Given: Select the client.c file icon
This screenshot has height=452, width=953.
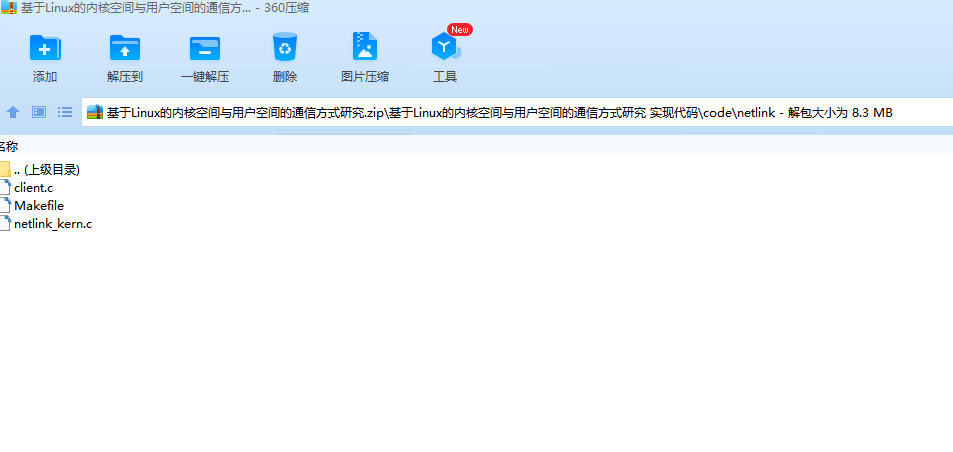Looking at the screenshot, I should pos(5,187).
